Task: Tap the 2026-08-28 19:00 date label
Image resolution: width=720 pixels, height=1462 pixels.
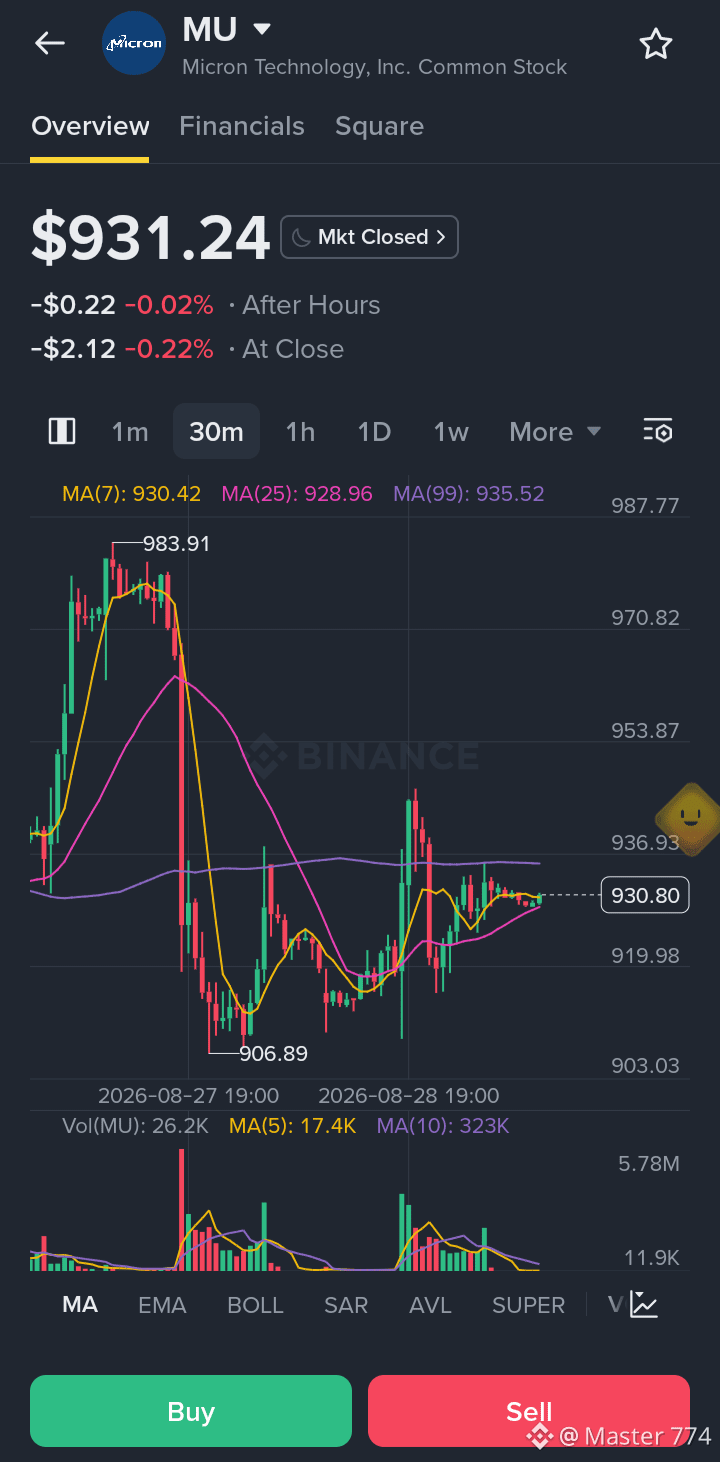Action: 408,1095
